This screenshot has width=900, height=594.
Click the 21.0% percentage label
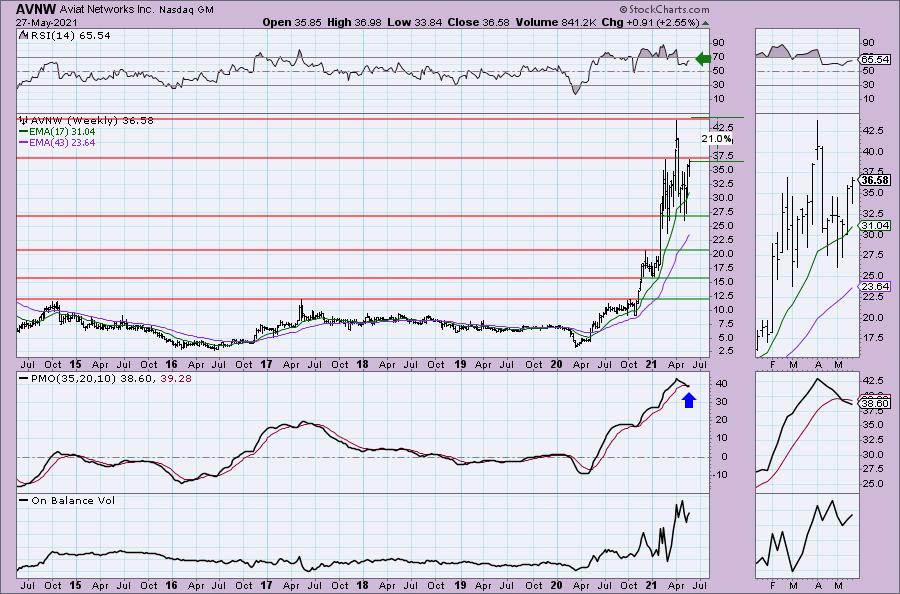(x=716, y=139)
